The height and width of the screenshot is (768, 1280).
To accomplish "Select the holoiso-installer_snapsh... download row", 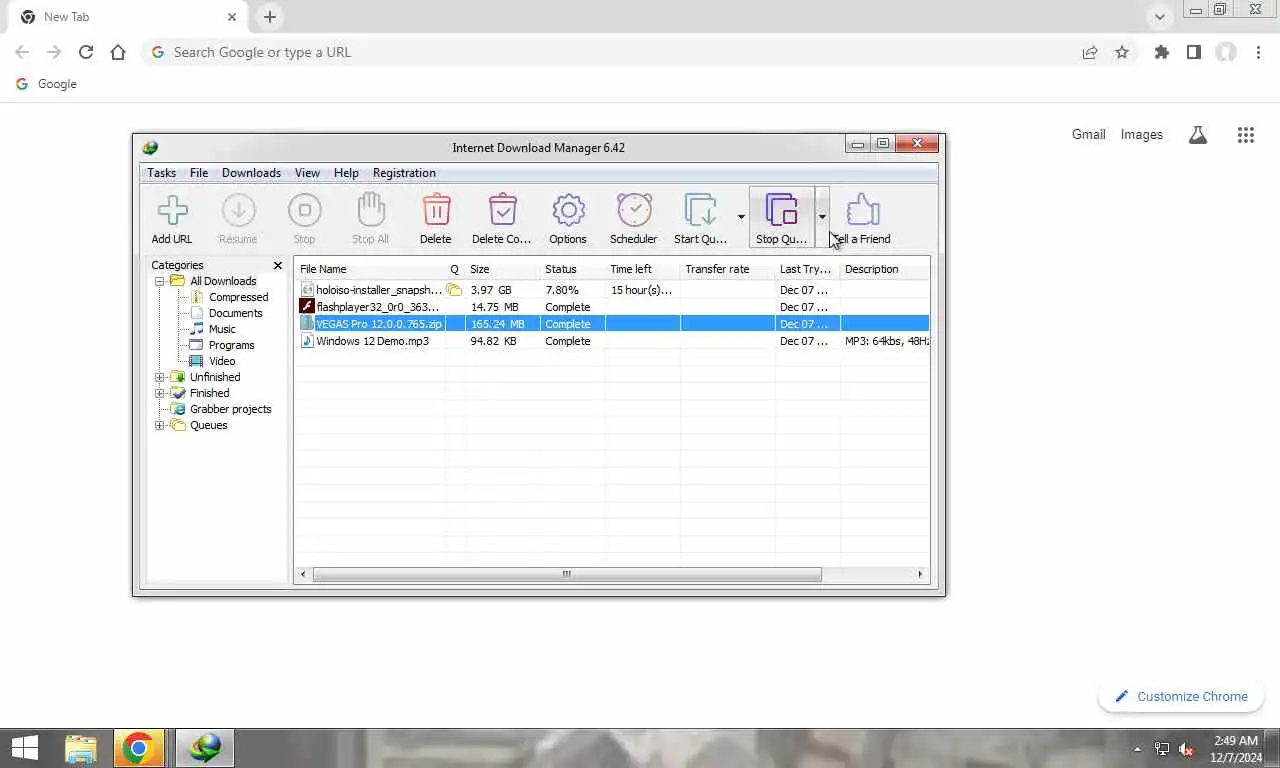I will [612, 290].
